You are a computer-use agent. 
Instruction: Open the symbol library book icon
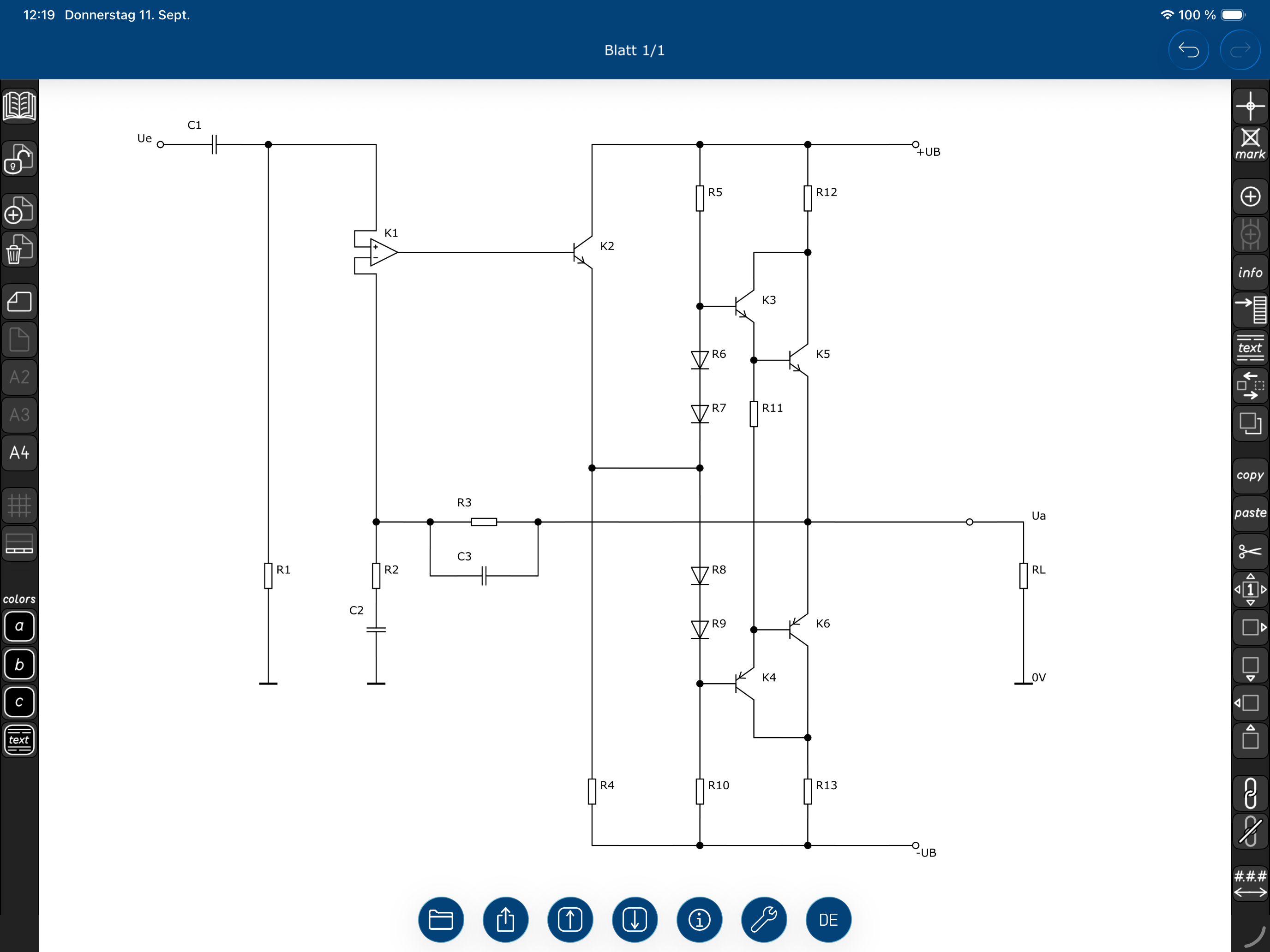point(19,106)
